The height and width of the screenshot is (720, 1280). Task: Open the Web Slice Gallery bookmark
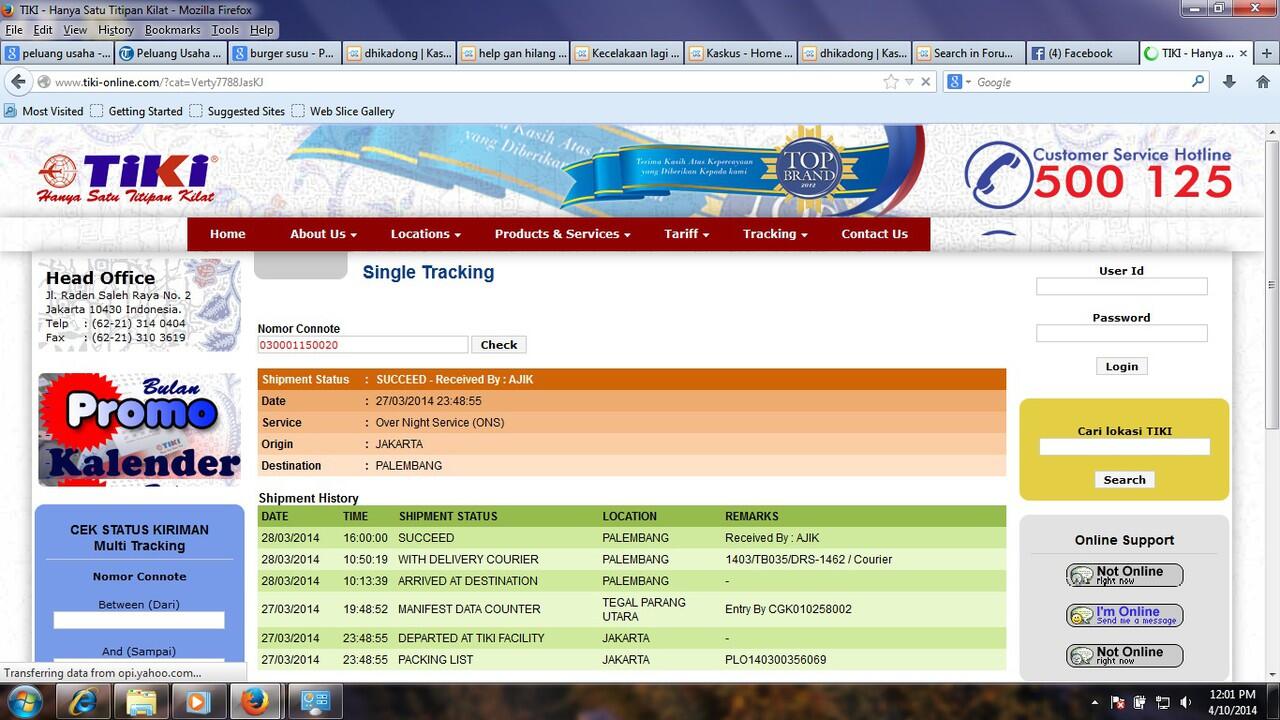pos(343,111)
